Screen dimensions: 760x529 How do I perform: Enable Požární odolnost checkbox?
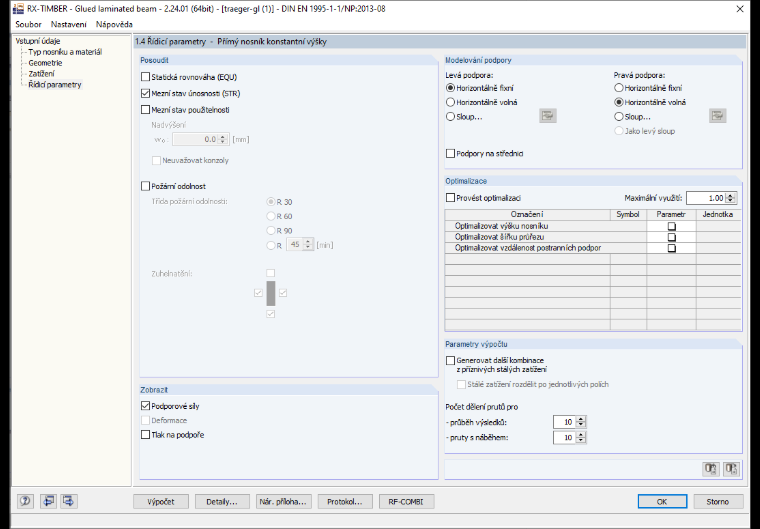(145, 186)
